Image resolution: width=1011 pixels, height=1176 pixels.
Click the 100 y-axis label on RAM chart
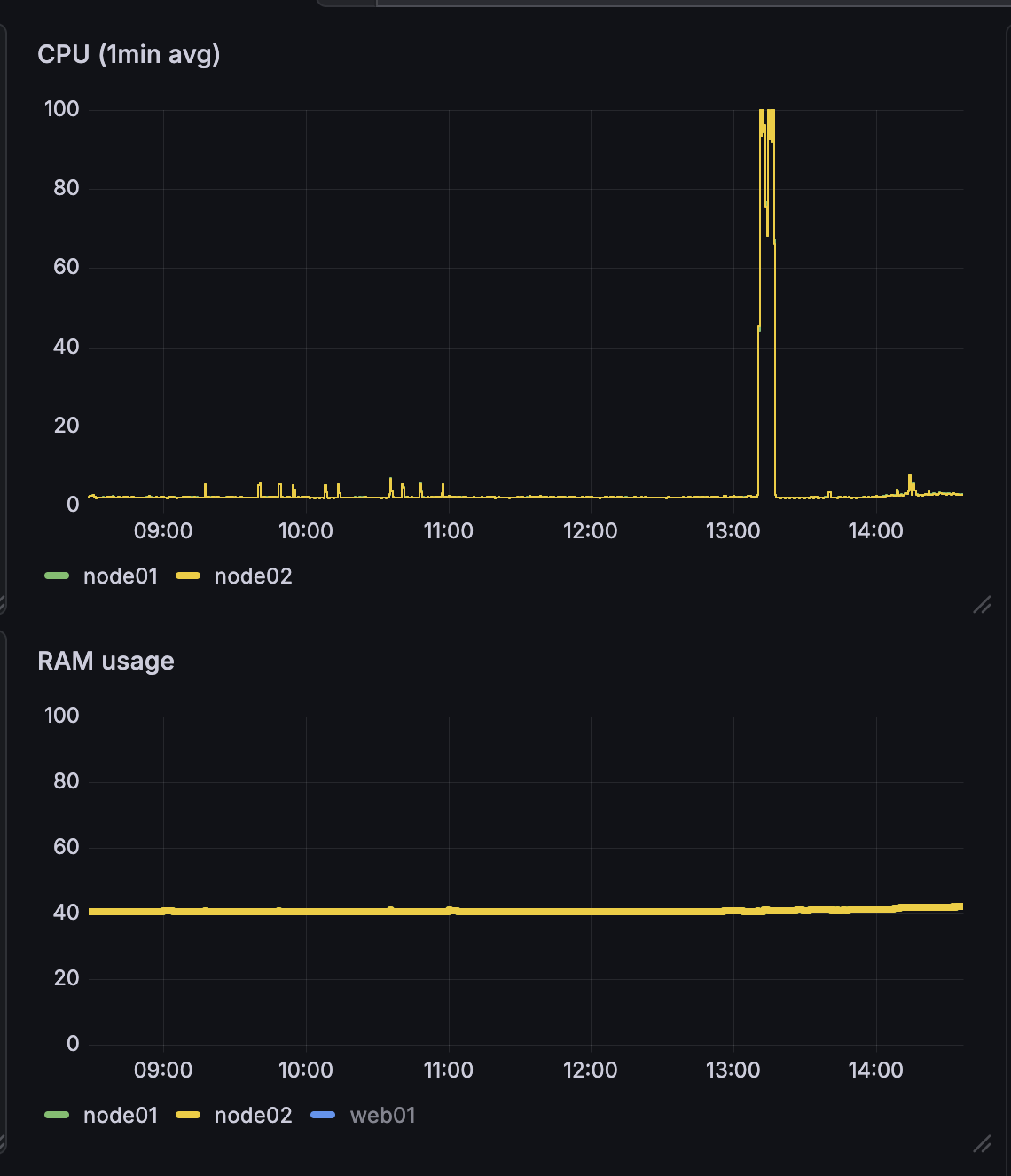[62, 716]
